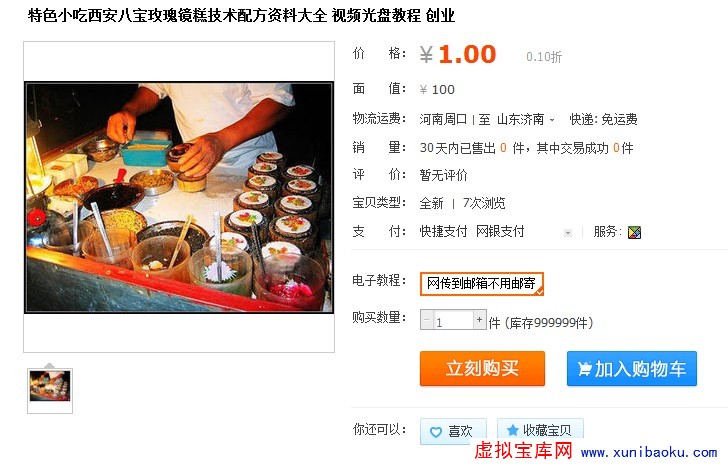
Task: Expand the payment methods dropdown arrow
Action: (568, 233)
